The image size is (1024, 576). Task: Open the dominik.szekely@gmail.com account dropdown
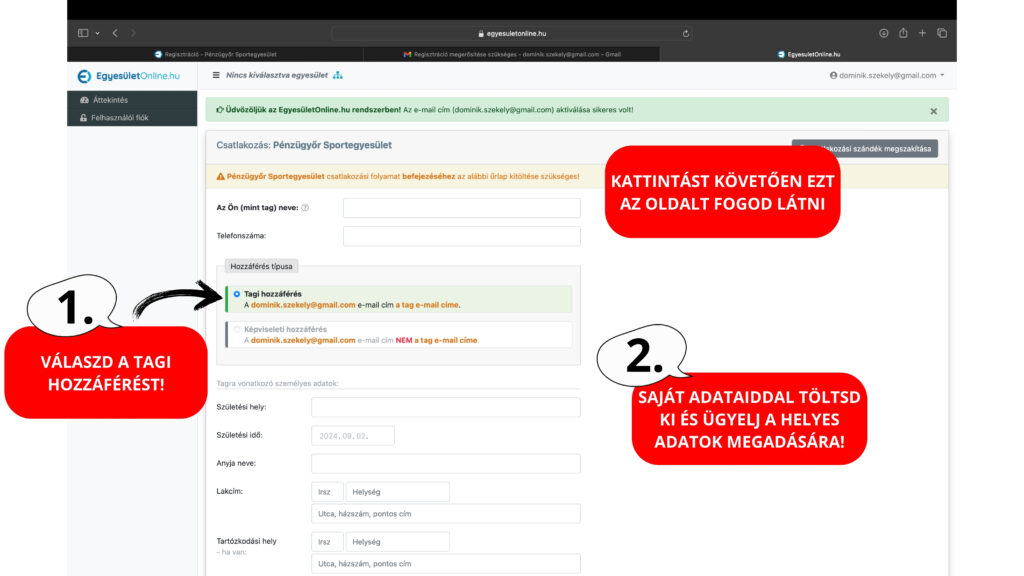(x=887, y=75)
